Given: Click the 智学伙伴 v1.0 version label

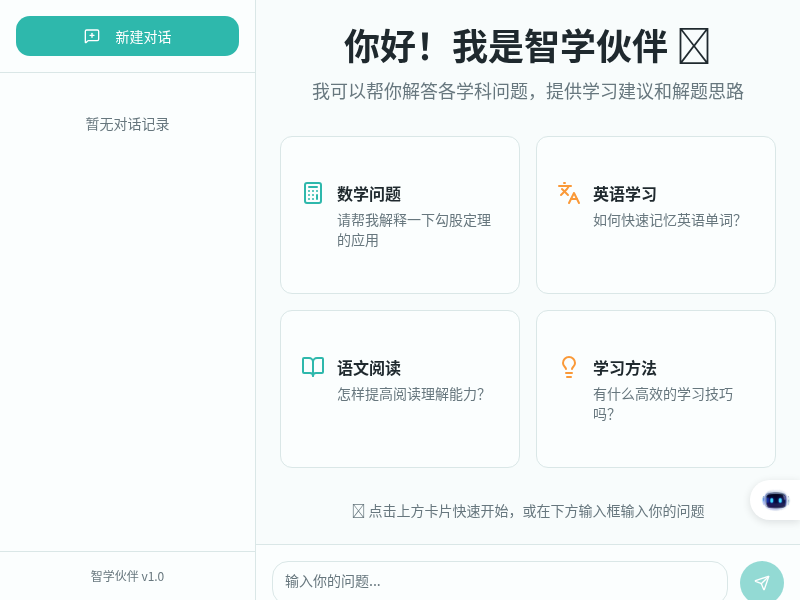Looking at the screenshot, I should (x=128, y=576).
